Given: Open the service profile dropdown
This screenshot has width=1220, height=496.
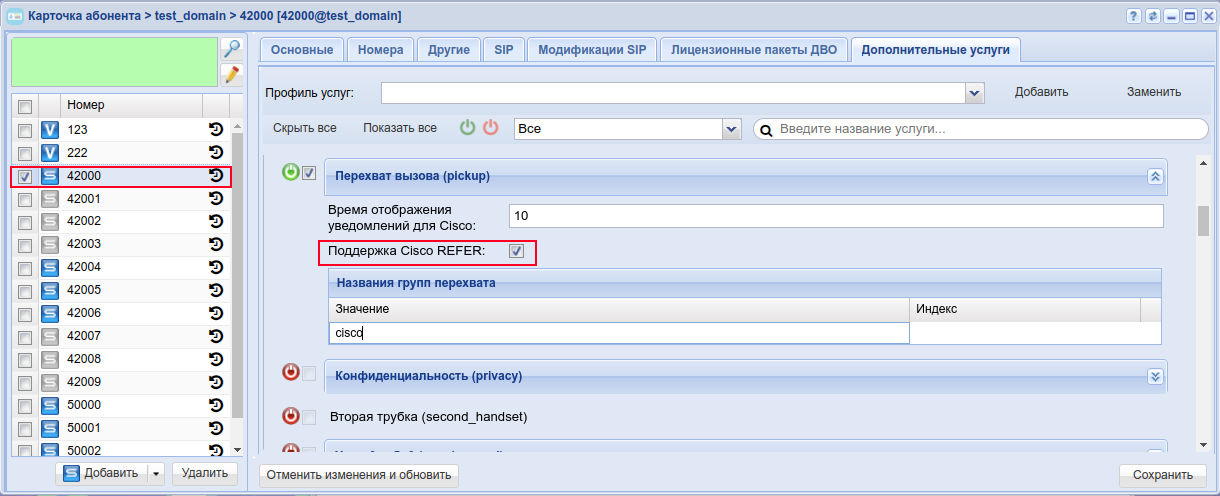Looking at the screenshot, I should [975, 93].
